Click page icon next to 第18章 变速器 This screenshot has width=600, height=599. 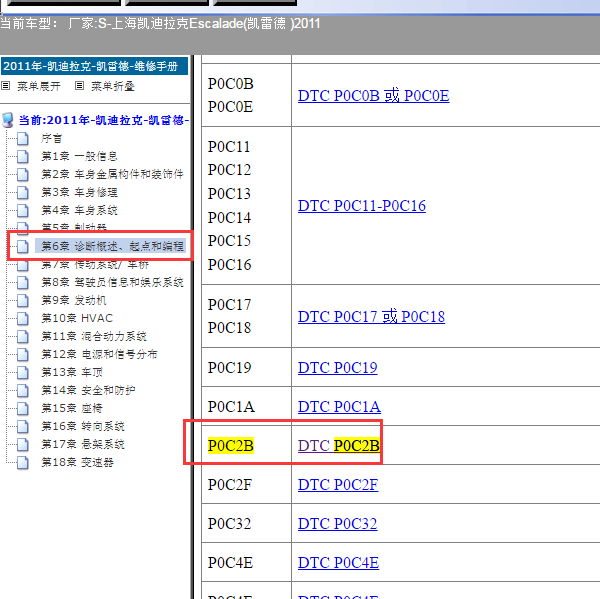click(x=23, y=462)
